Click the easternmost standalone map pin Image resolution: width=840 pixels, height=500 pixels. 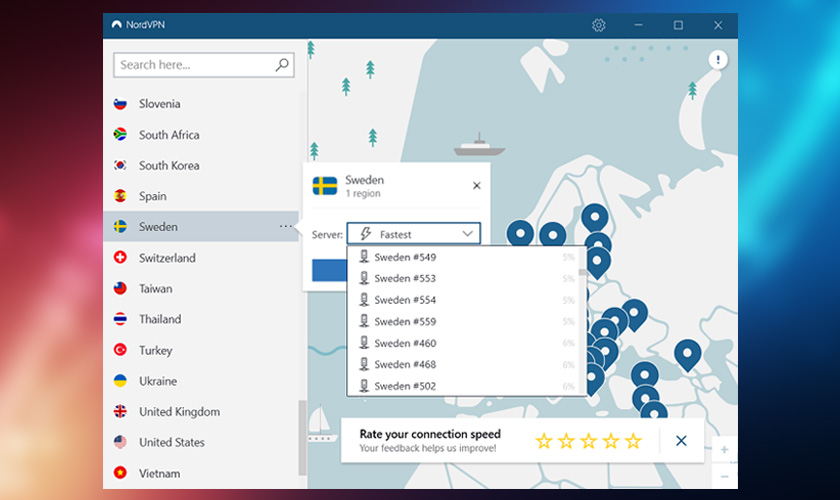pos(688,354)
